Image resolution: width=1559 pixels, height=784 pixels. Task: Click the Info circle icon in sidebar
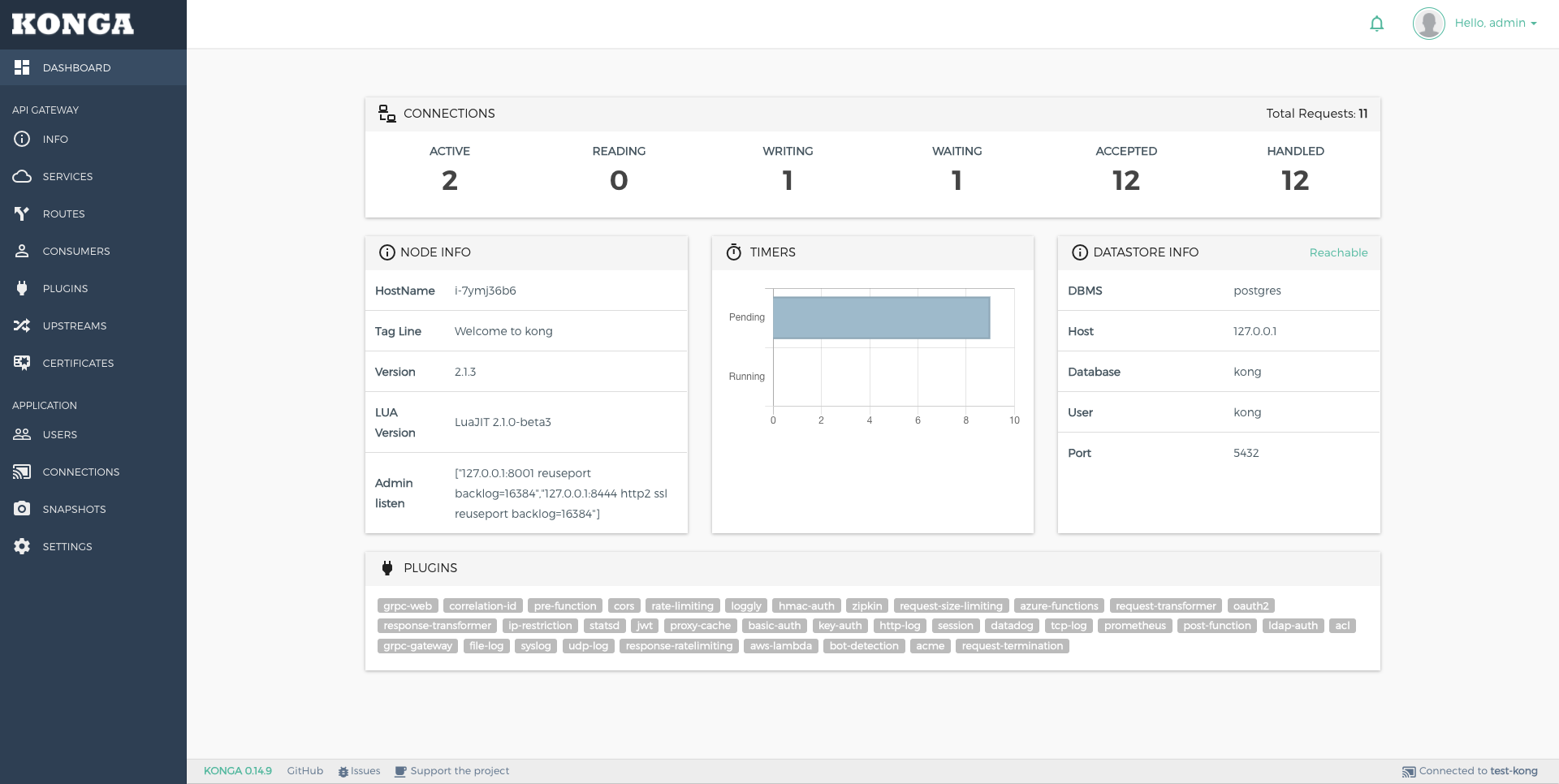point(22,139)
